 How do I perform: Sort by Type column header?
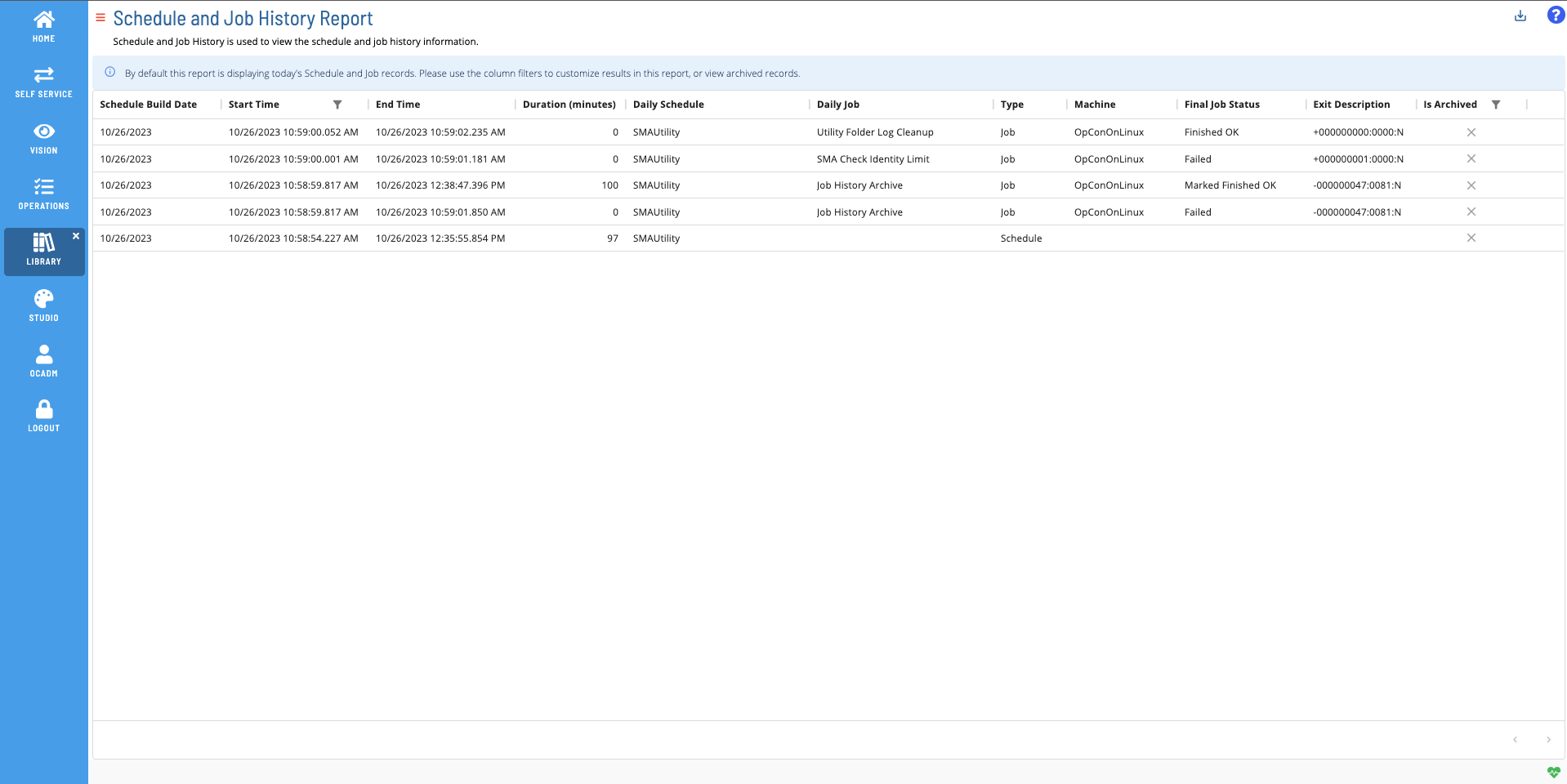coord(1012,105)
